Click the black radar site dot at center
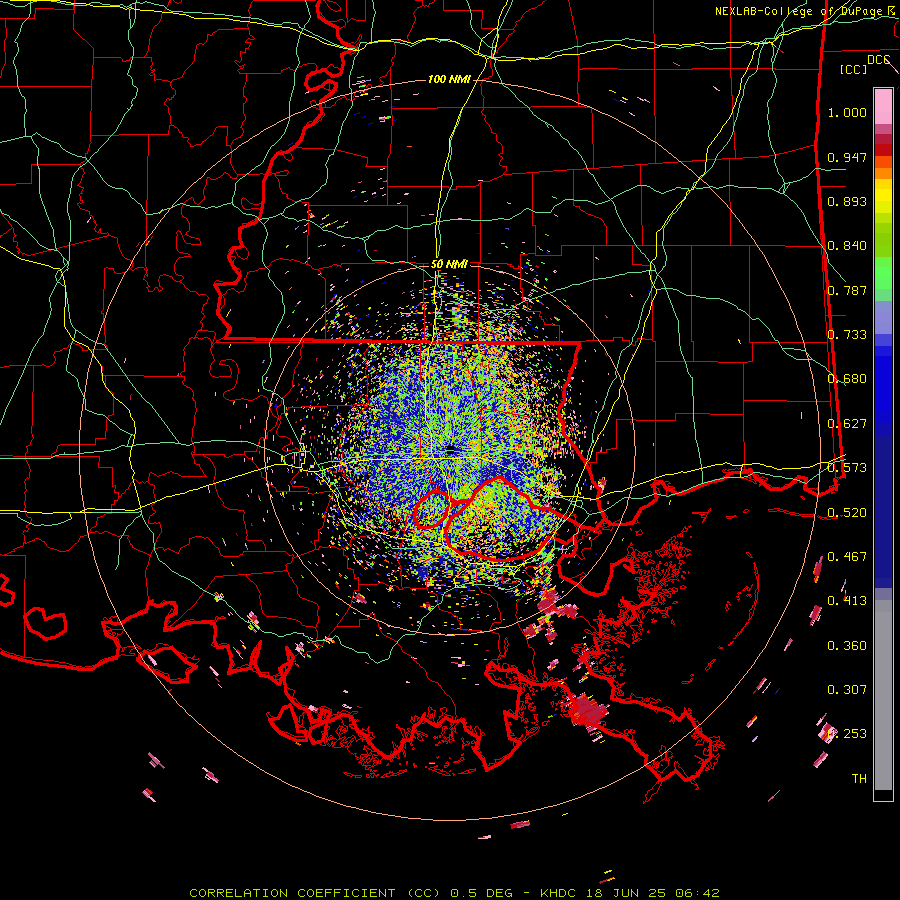This screenshot has width=900, height=900. [x=451, y=450]
